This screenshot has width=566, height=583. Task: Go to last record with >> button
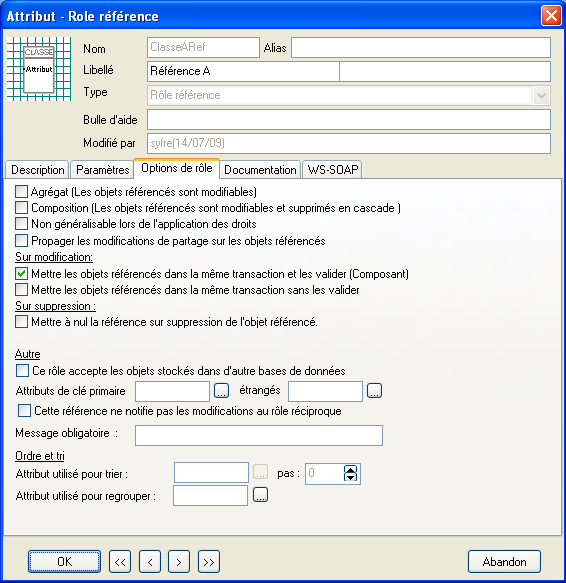(209, 561)
